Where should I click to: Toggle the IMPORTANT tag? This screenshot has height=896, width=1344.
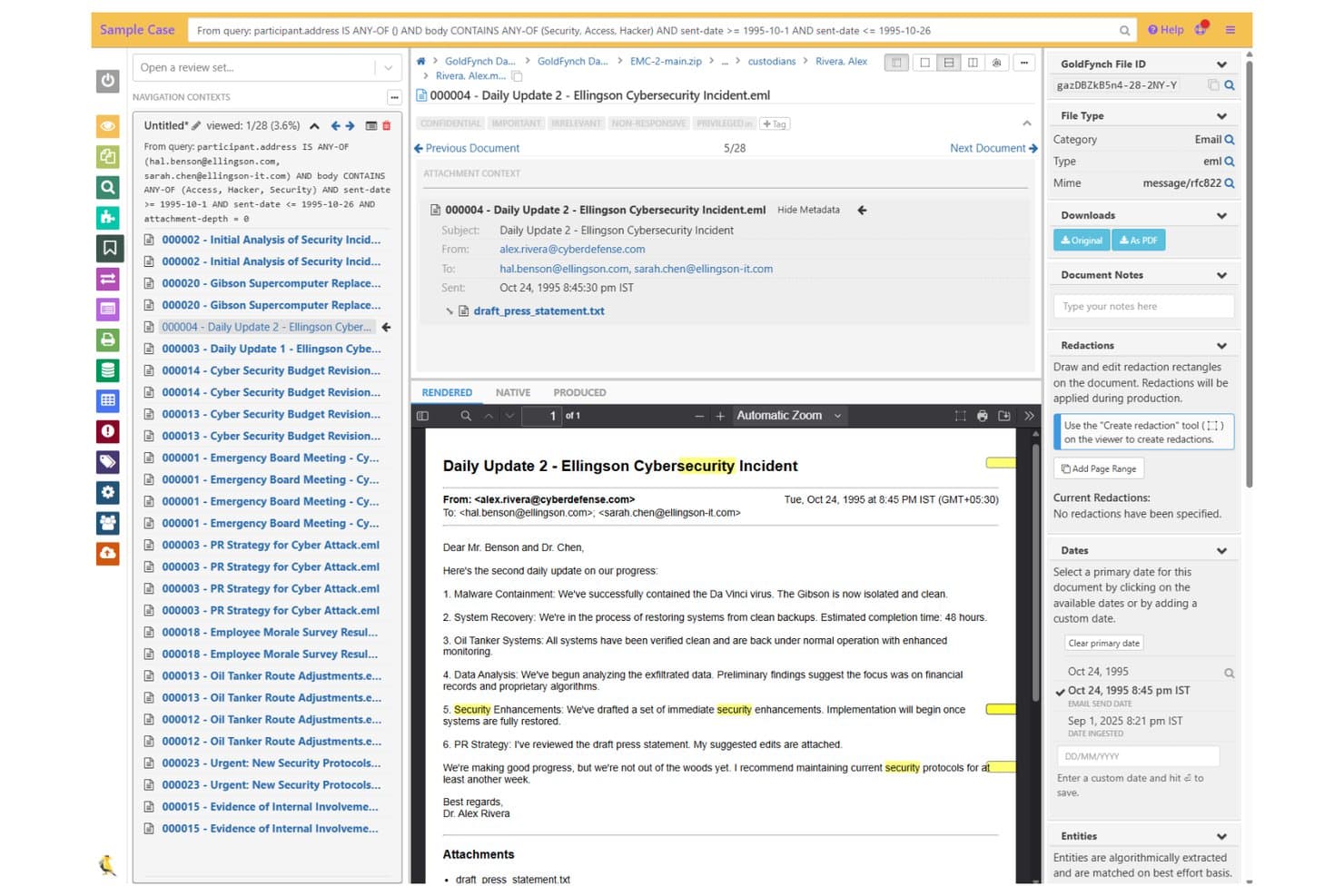(x=515, y=123)
